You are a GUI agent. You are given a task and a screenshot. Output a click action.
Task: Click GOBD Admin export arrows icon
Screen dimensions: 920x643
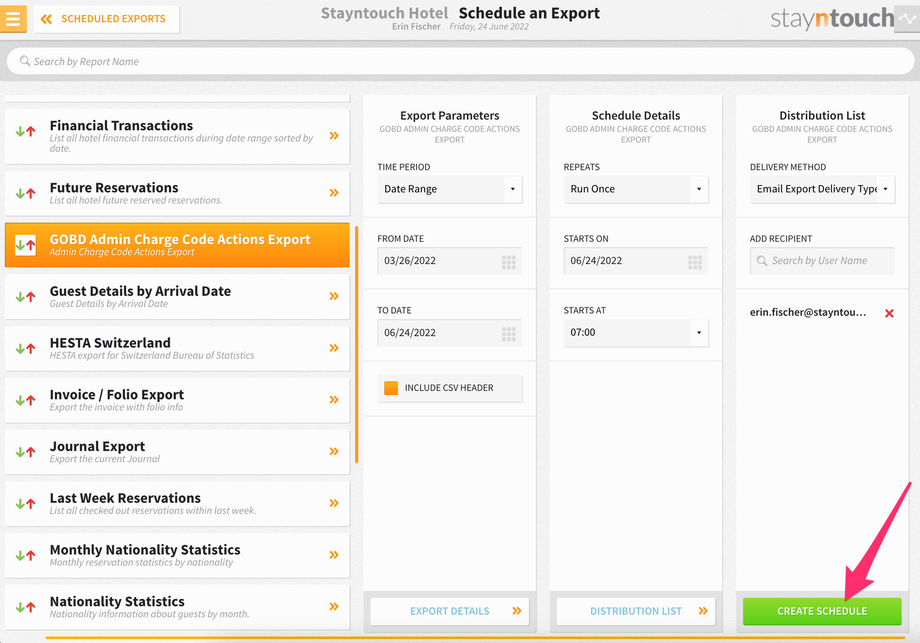coord(25,245)
